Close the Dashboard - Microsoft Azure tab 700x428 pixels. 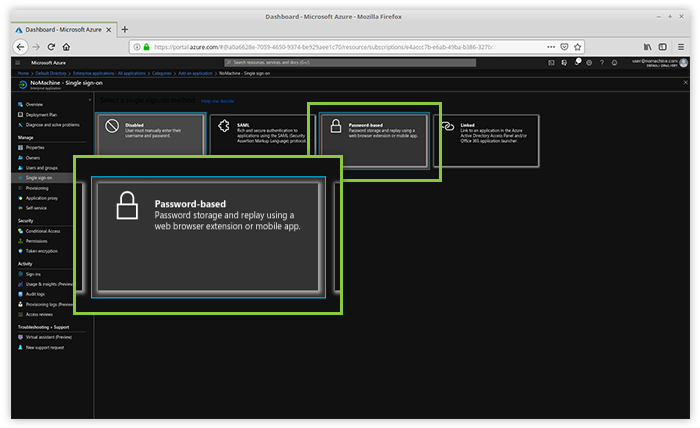click(108, 30)
